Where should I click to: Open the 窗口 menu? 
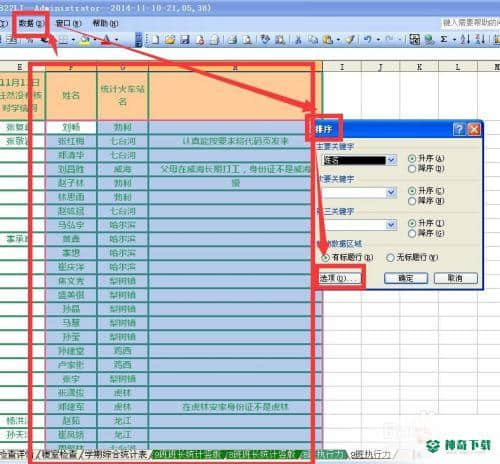pos(68,23)
